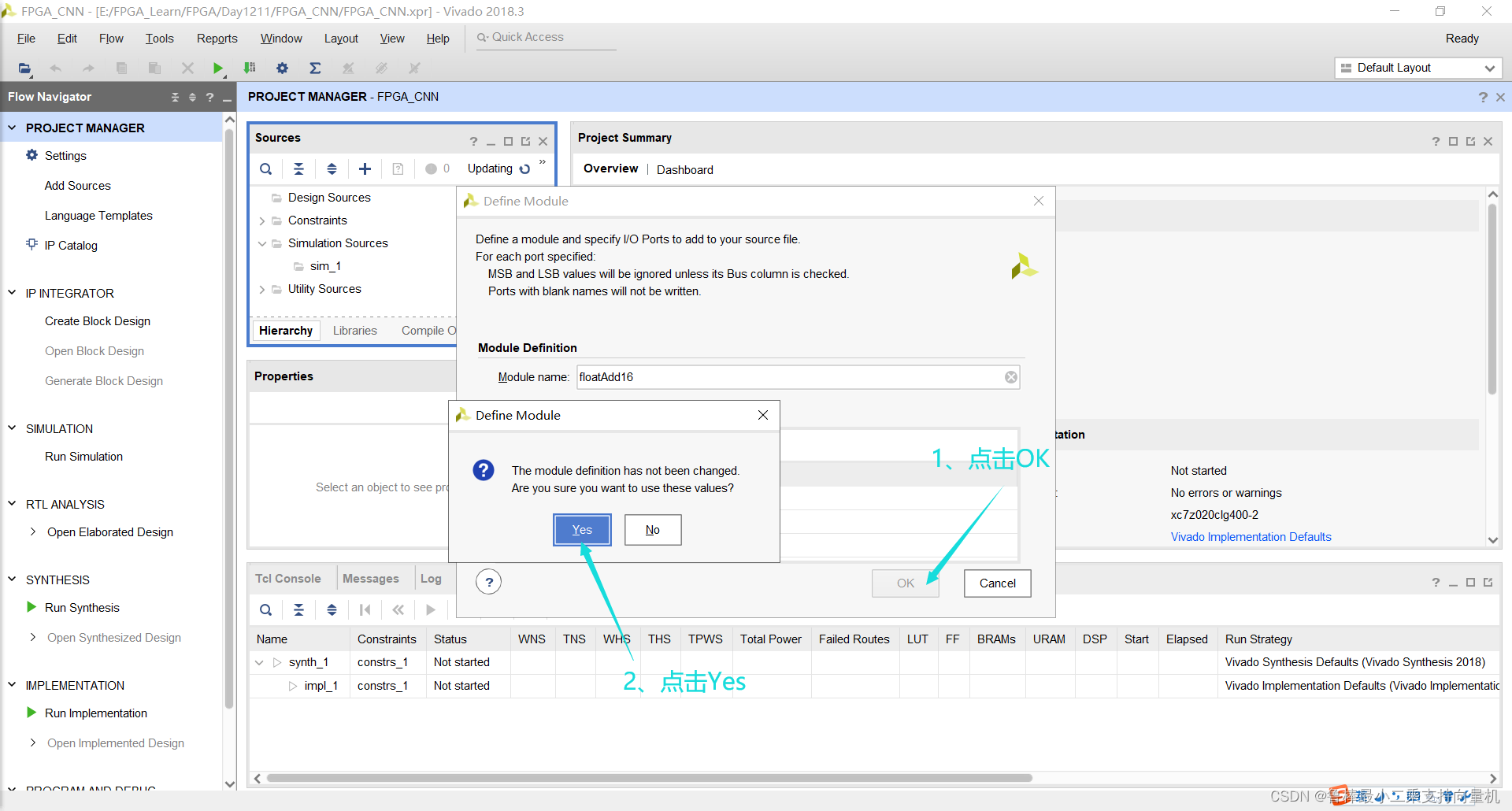Open the Settings gear toolbar icon
Screen dimensions: 1512x811
[x=282, y=69]
